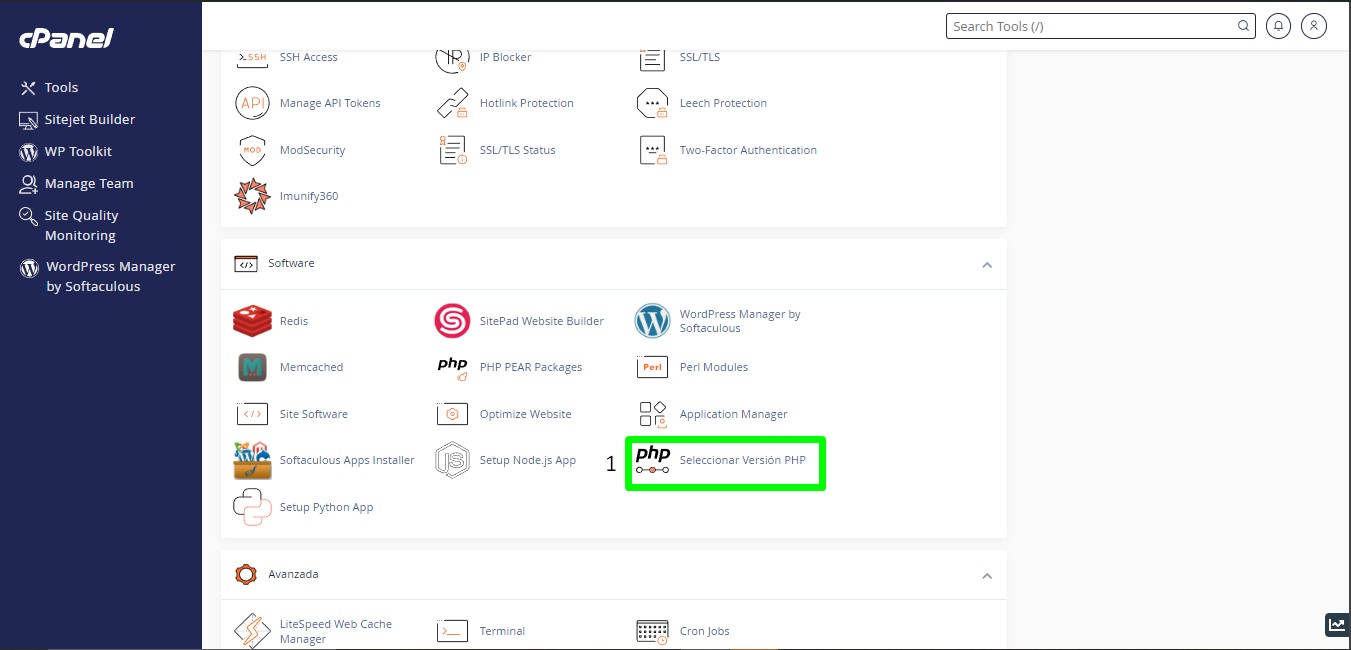Open LiteSpeed Web Cache Manager
Screen dimensions: 1351x650
336,630
